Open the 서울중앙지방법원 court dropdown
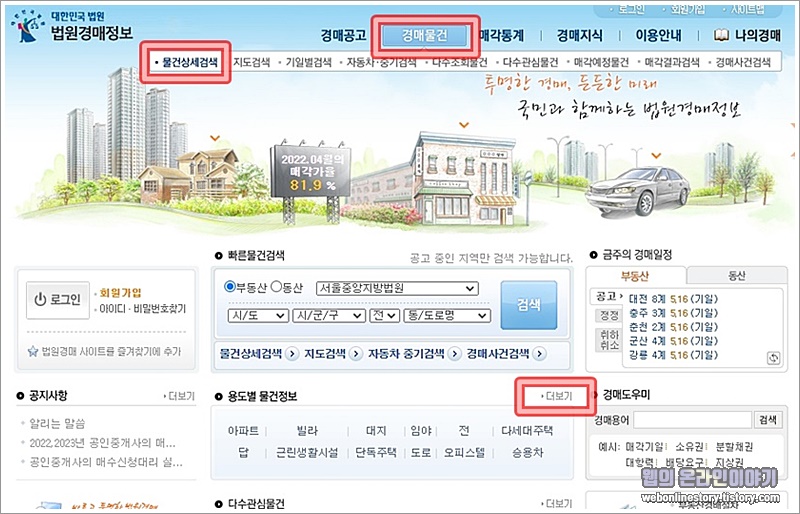The image size is (800, 514). 397,288
